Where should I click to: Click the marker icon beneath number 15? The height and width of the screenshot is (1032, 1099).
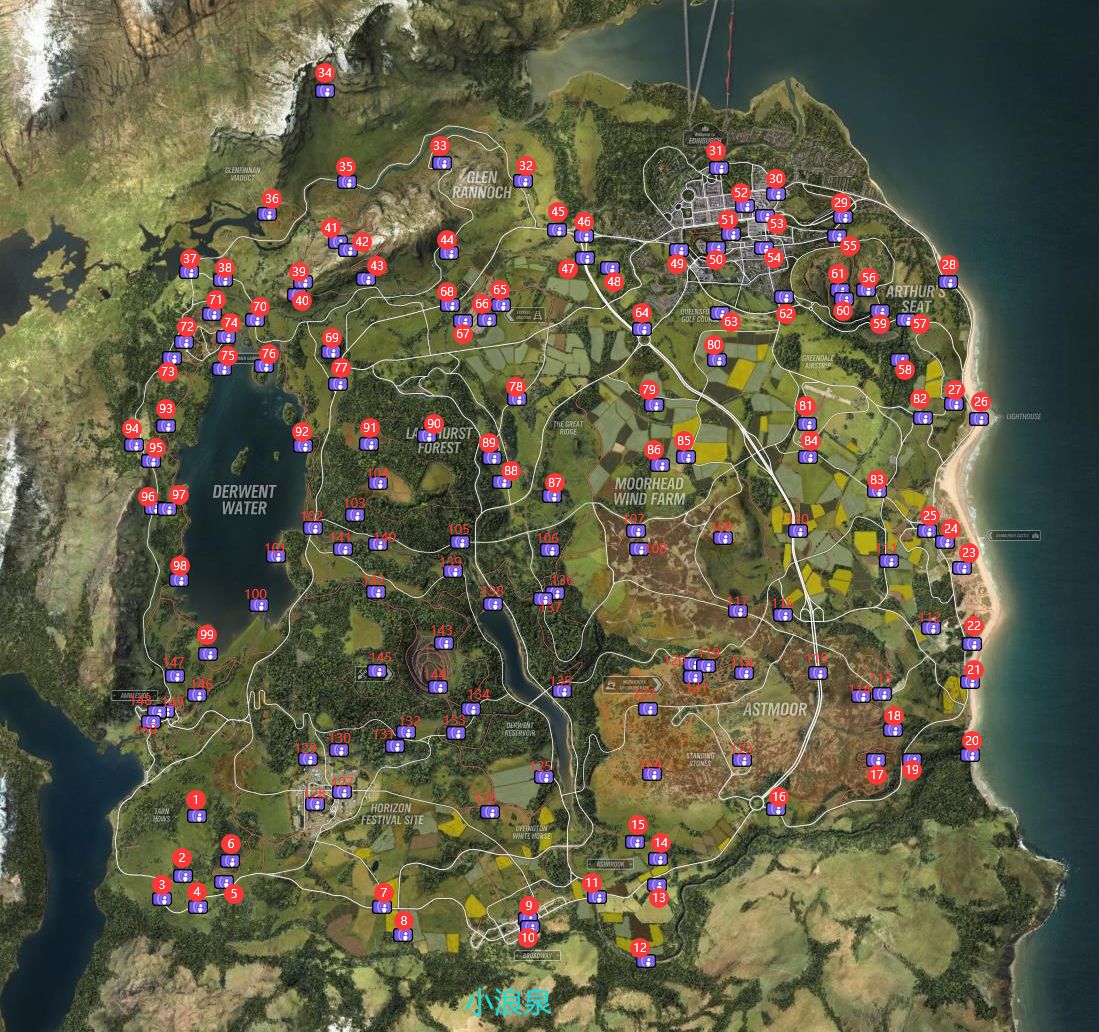[x=635, y=841]
